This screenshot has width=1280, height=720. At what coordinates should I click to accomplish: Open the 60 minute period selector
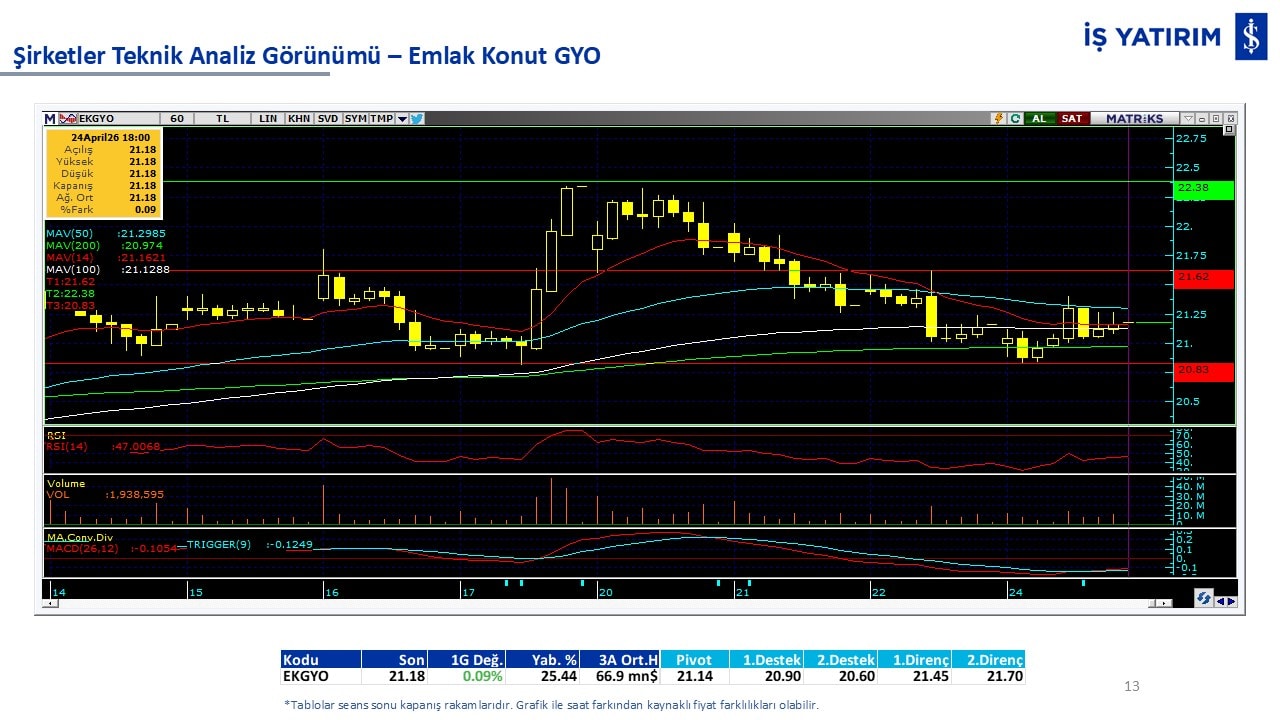177,118
